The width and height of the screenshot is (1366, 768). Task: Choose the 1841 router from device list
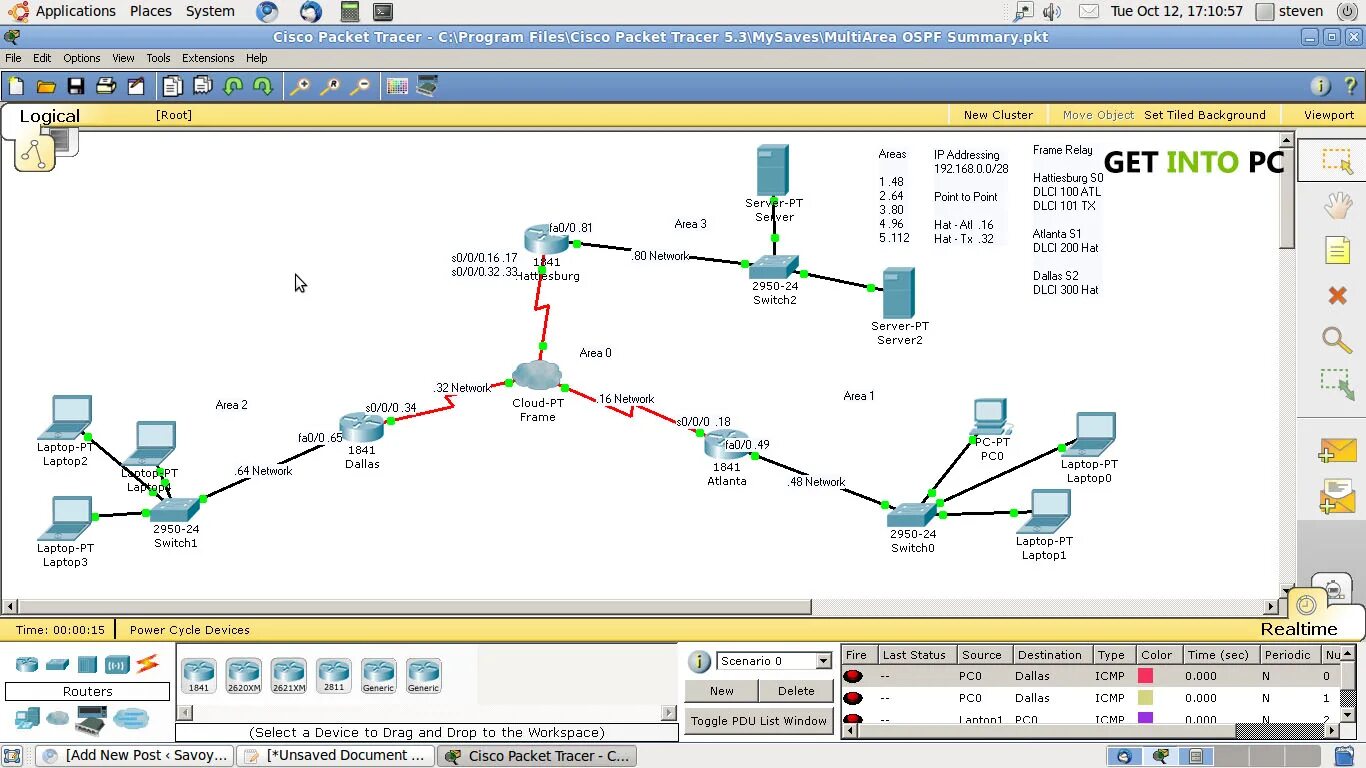[x=199, y=676]
